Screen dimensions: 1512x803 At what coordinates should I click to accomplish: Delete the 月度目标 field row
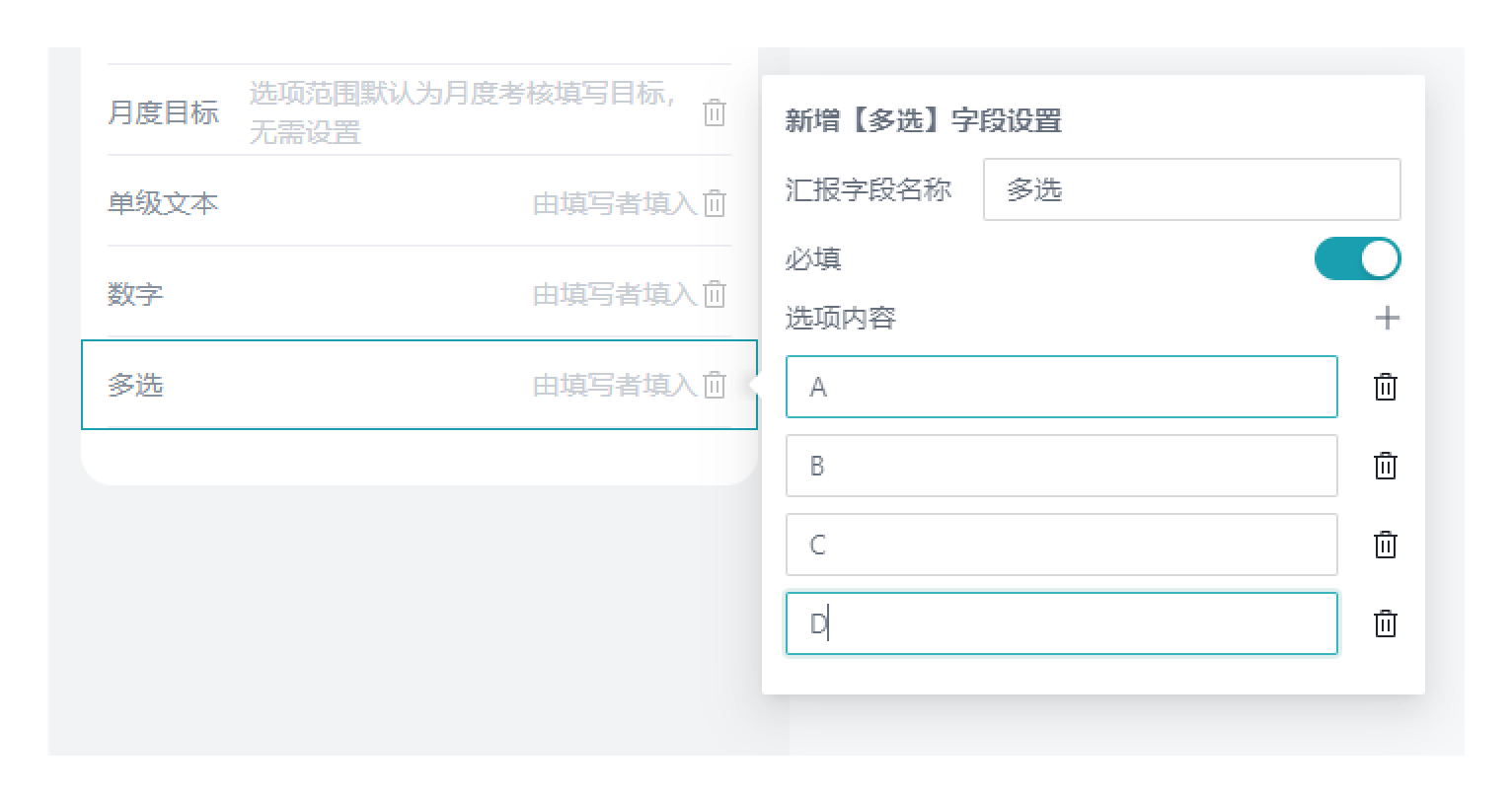coord(715,112)
